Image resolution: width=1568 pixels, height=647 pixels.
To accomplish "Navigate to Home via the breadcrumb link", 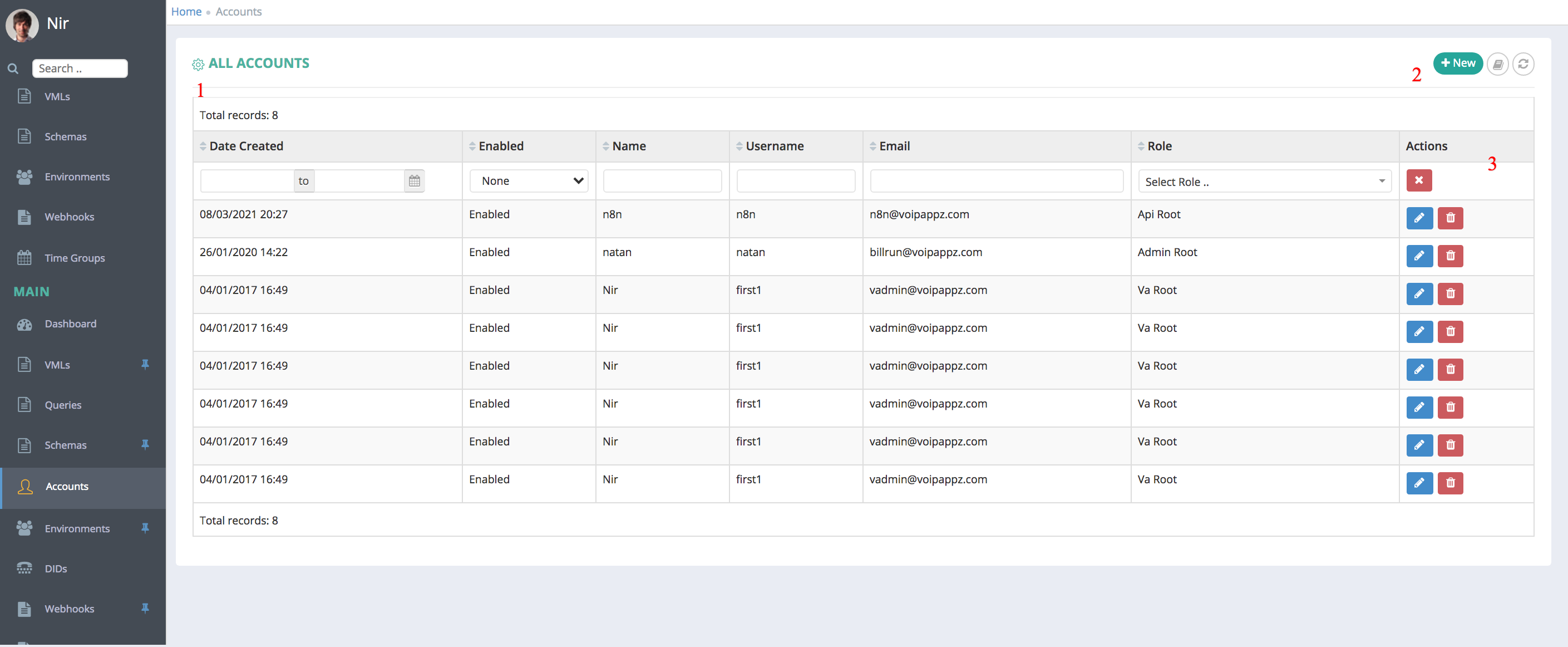I will pyautogui.click(x=186, y=11).
